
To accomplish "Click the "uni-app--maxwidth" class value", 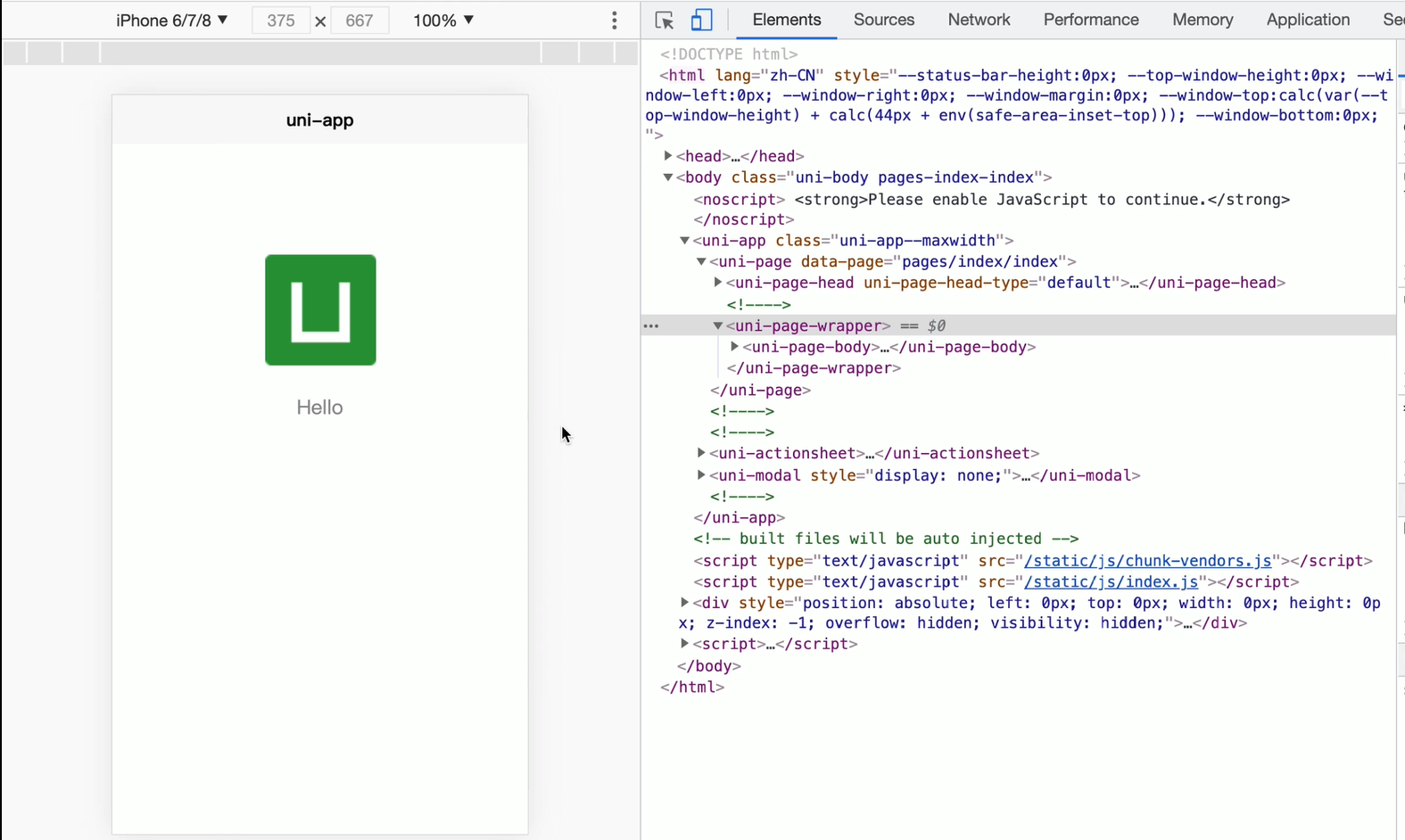I will 918,241.
